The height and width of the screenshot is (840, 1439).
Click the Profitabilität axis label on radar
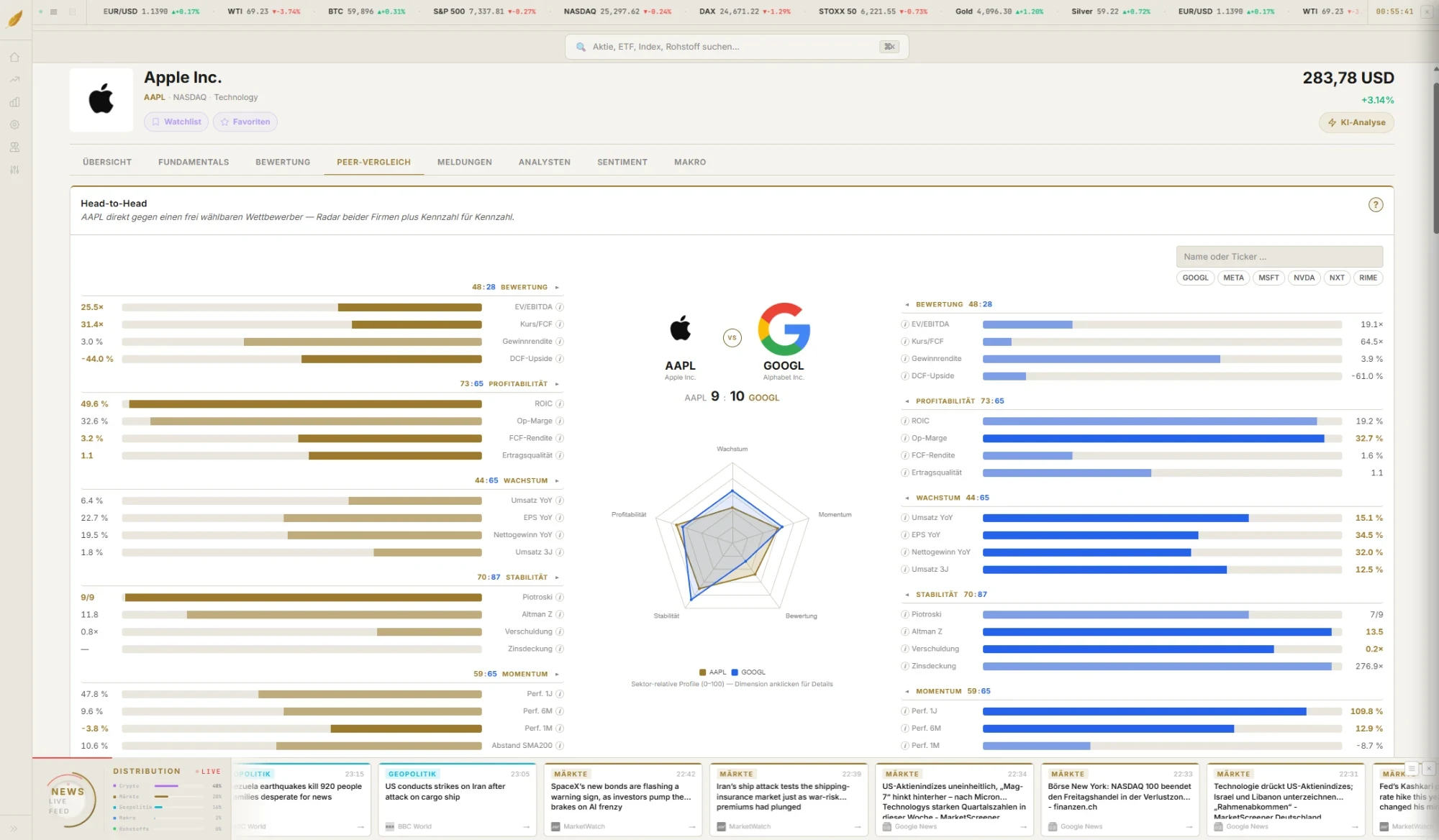tap(629, 515)
